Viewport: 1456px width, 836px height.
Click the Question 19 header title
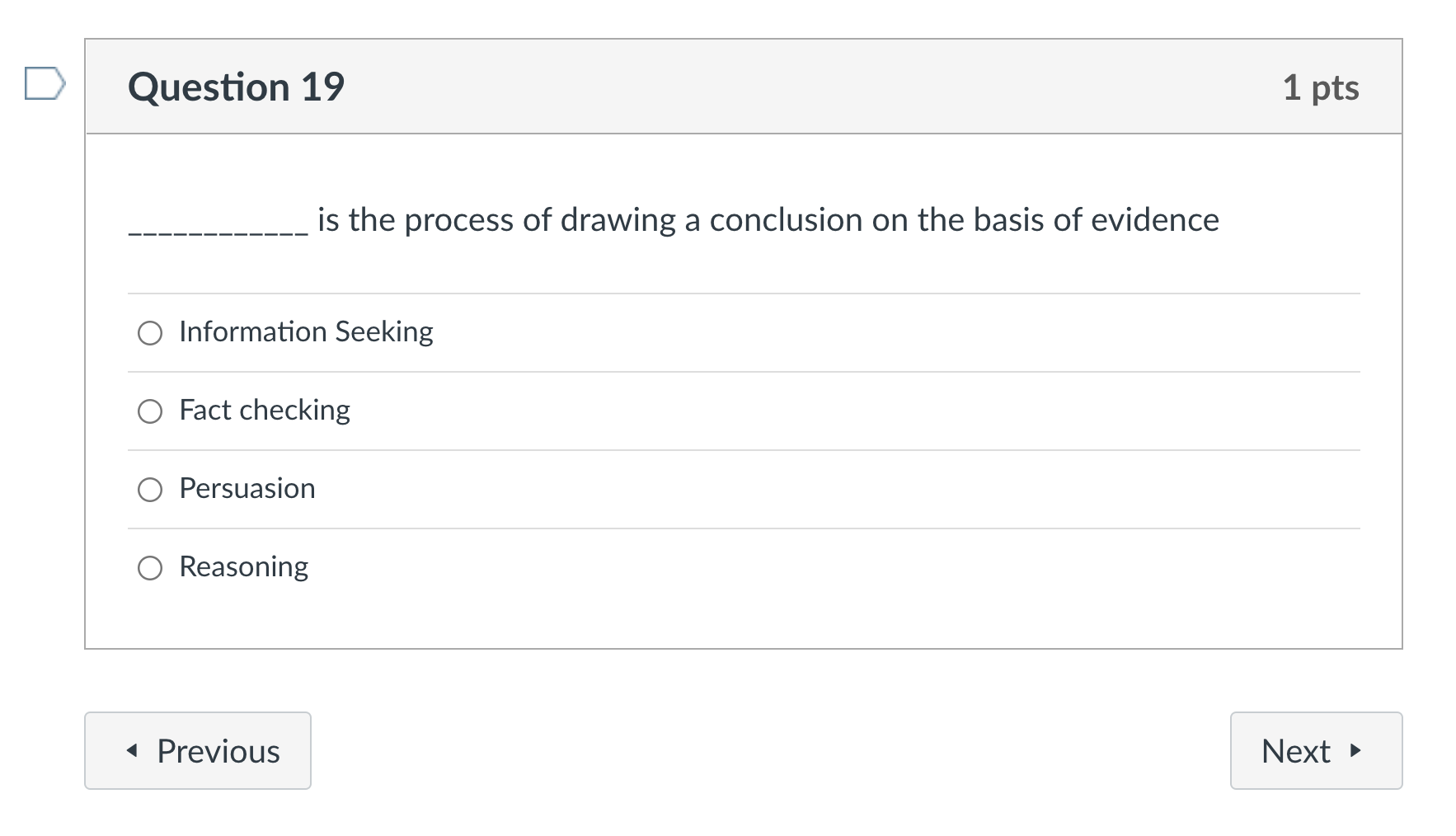click(x=237, y=86)
